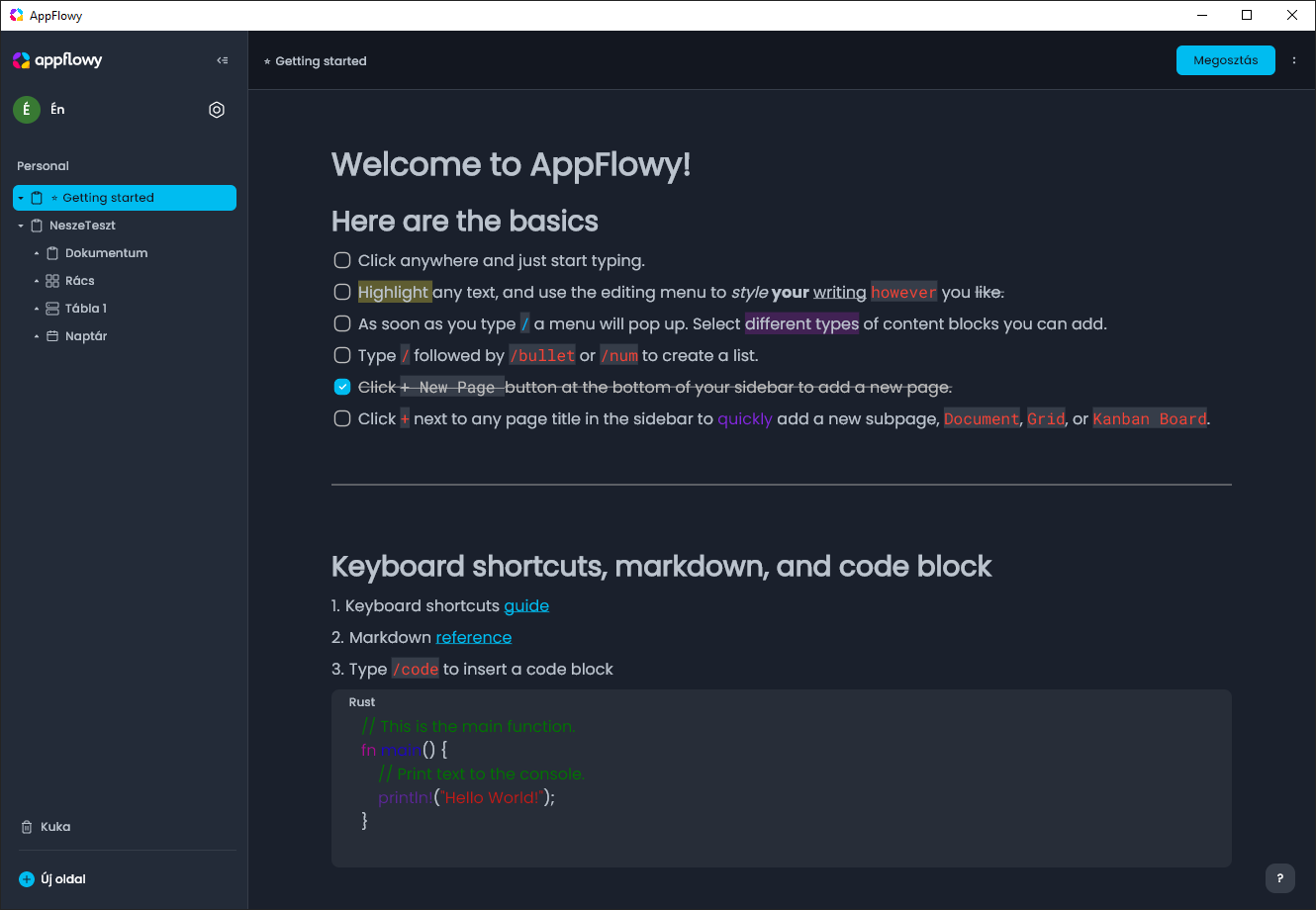Image resolution: width=1316 pixels, height=910 pixels.
Task: Click the grid icon beside Rács
Action: click(52, 281)
